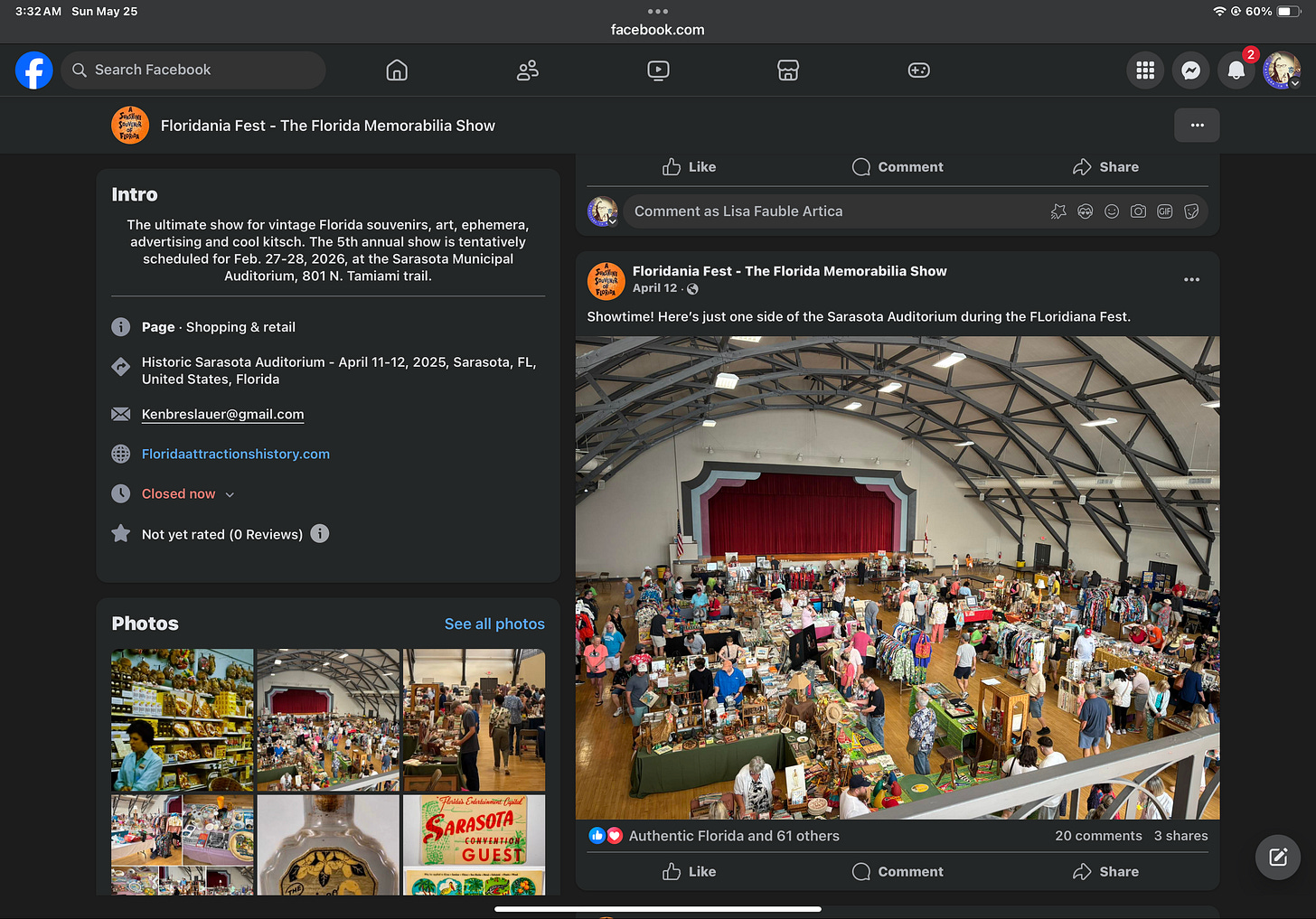Comment on the Showtime post
The image size is (1316, 919).
[898, 872]
